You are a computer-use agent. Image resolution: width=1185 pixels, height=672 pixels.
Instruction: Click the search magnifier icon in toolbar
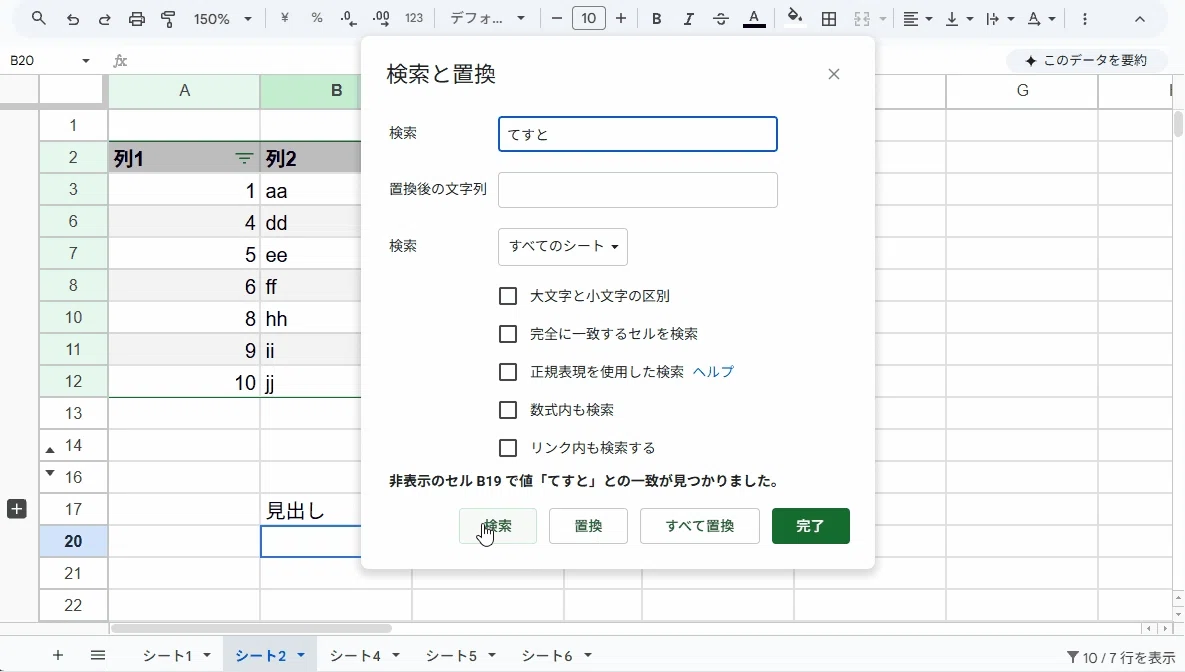(39, 18)
